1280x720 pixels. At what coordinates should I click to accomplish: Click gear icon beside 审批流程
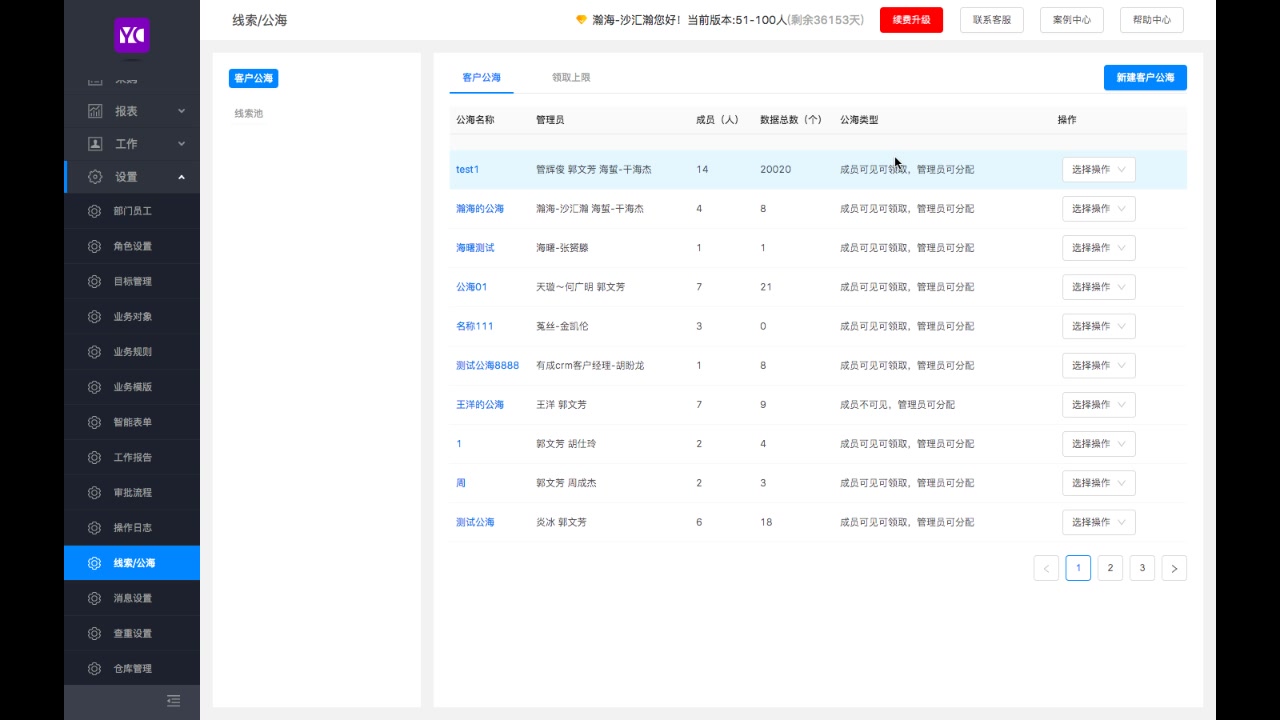tap(94, 492)
